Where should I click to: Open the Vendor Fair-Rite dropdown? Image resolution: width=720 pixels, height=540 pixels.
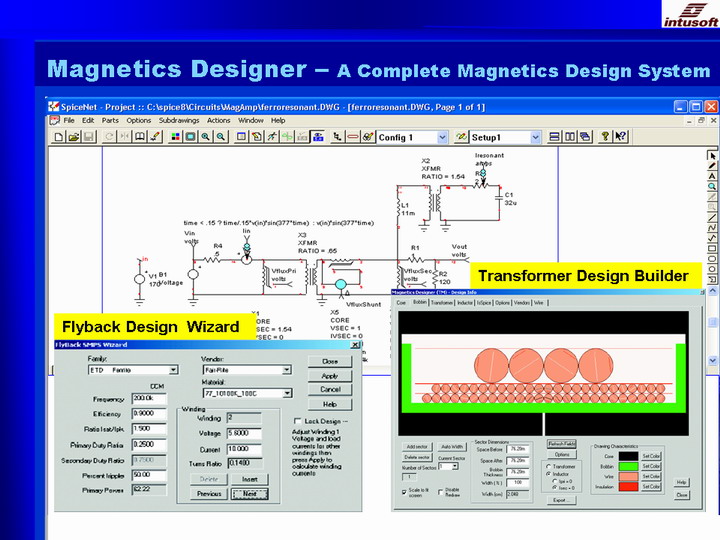click(x=287, y=370)
